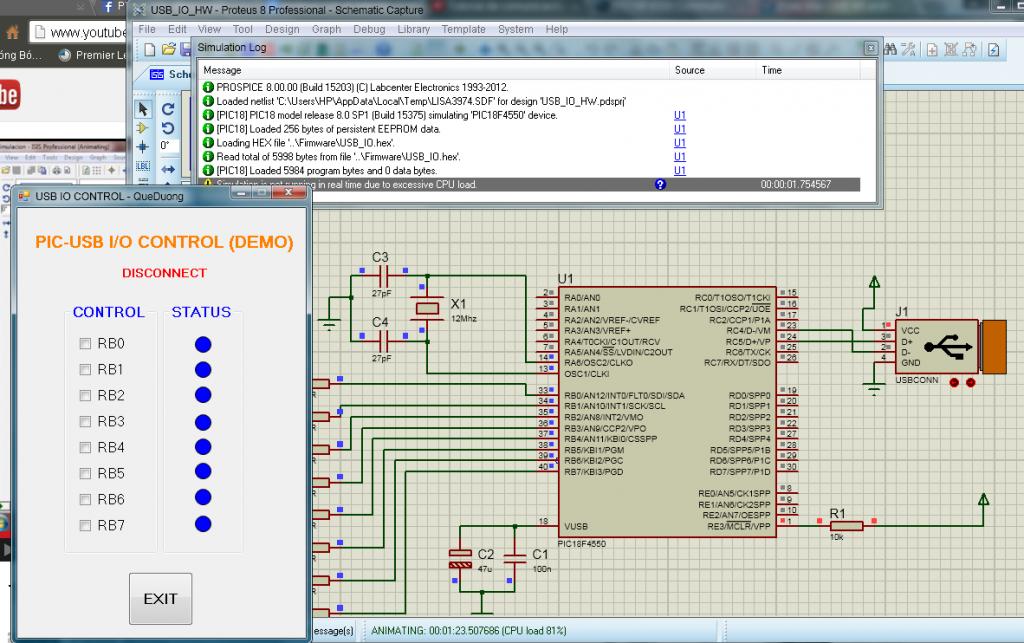Open the Debug menu
1024x643 pixels.
pyautogui.click(x=369, y=29)
